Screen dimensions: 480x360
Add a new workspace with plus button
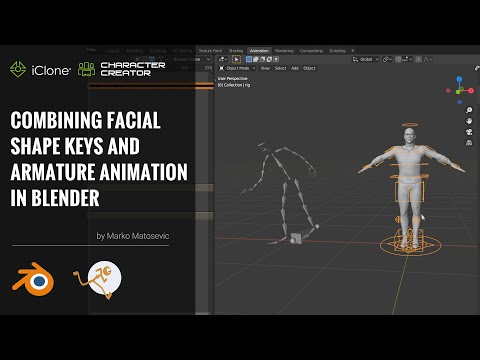[x=353, y=51]
